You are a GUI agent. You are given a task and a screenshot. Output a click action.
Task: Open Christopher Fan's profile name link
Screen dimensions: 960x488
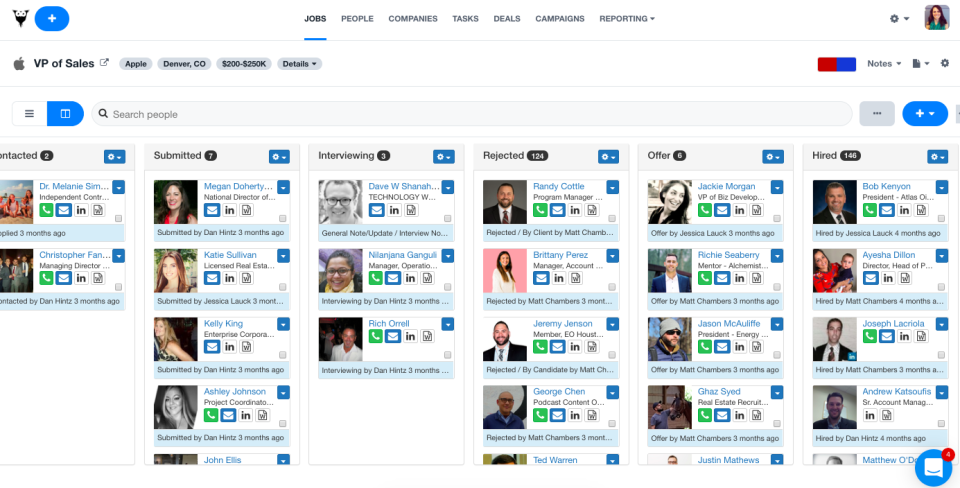click(75, 255)
